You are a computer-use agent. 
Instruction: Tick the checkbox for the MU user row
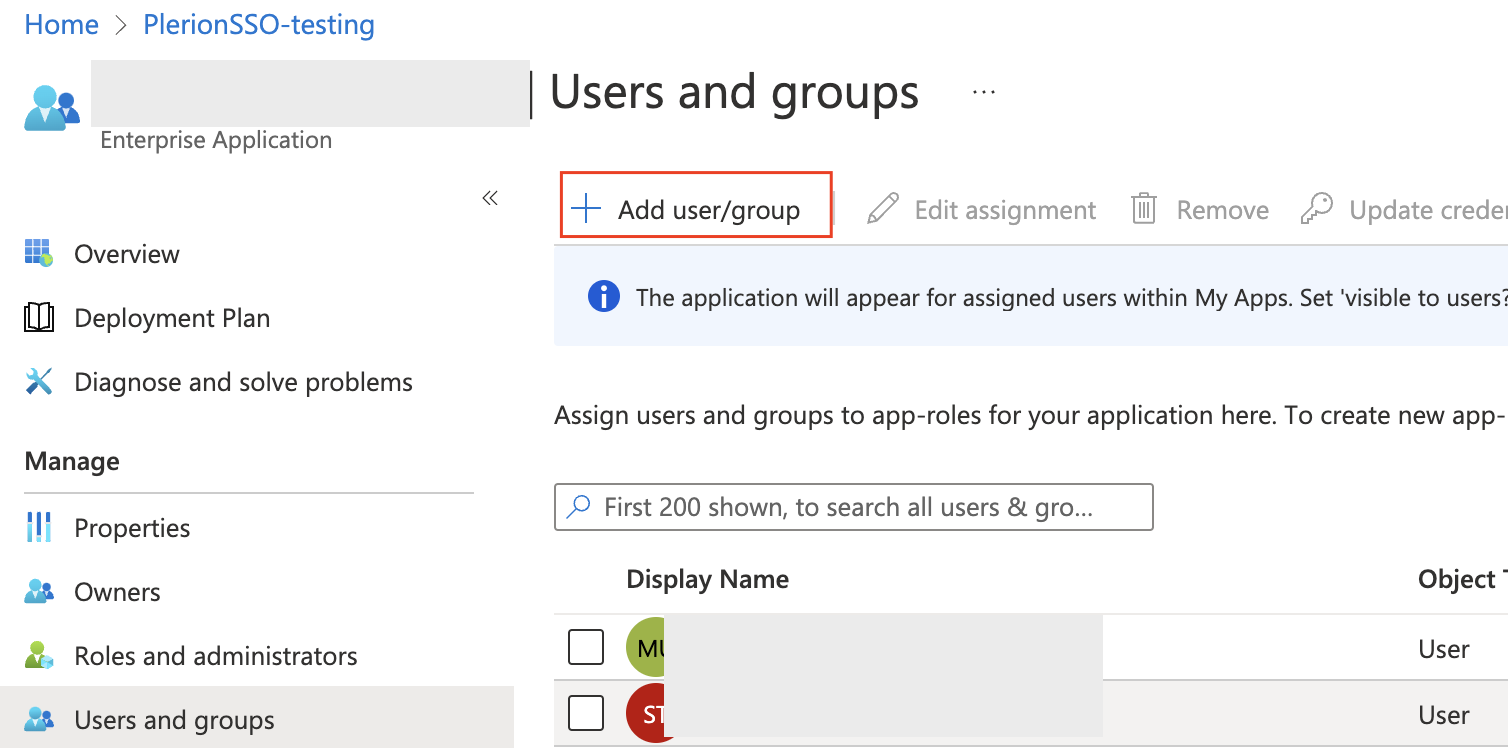(586, 648)
